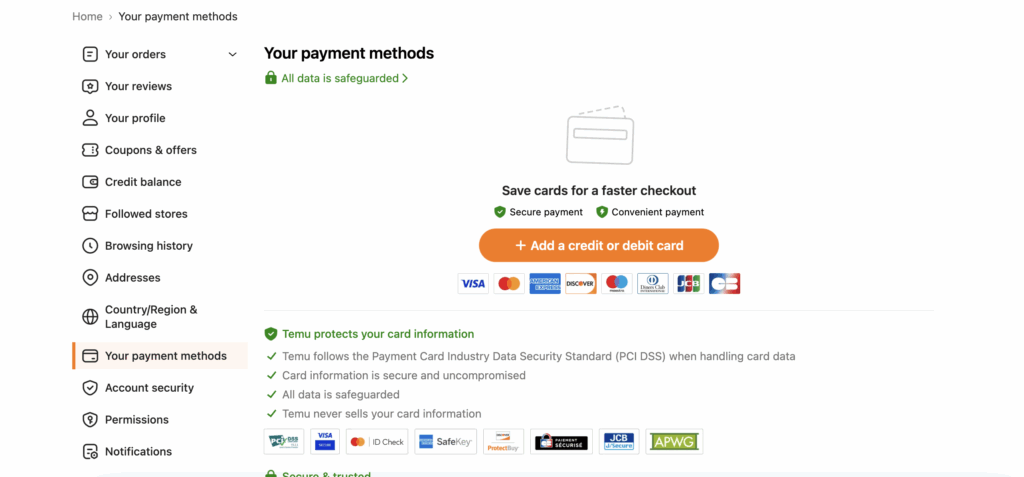The width and height of the screenshot is (1024, 477).
Task: Click the American Express logo icon
Action: click(545, 284)
